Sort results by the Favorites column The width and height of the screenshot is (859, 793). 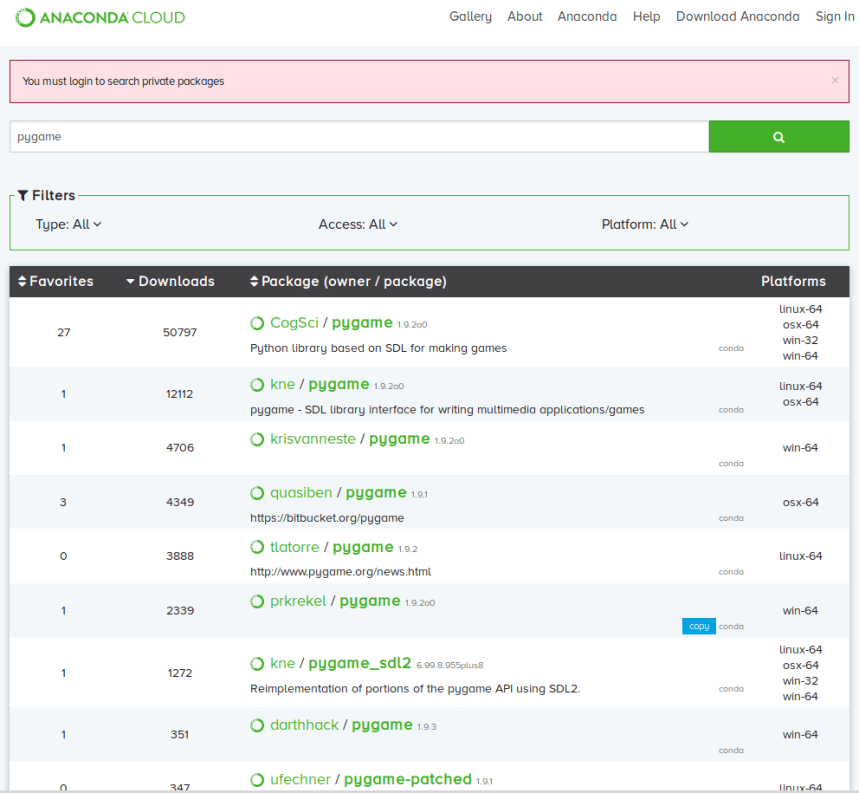[x=56, y=282]
